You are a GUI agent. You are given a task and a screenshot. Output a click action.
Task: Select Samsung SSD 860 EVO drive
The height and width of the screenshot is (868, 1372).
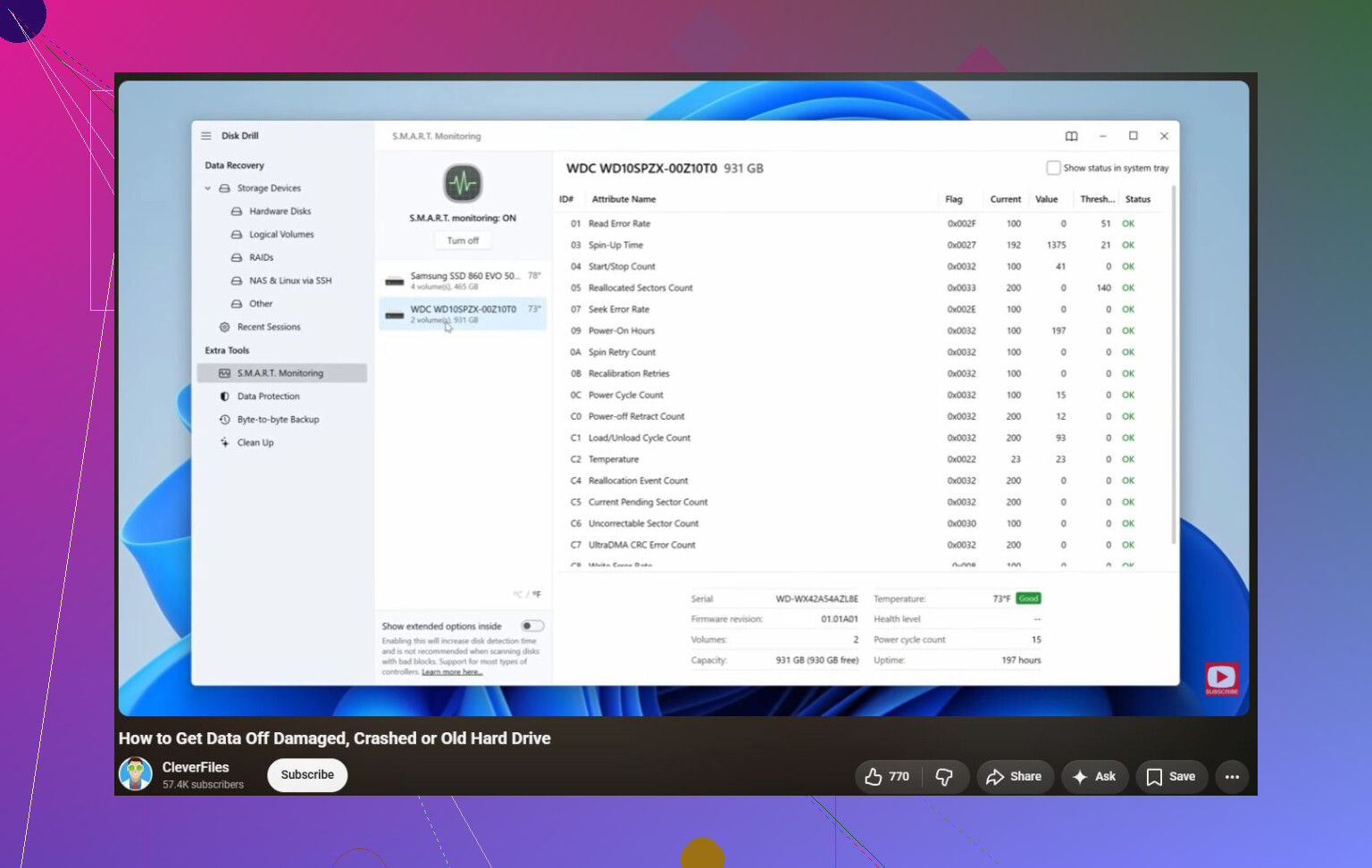tap(463, 281)
